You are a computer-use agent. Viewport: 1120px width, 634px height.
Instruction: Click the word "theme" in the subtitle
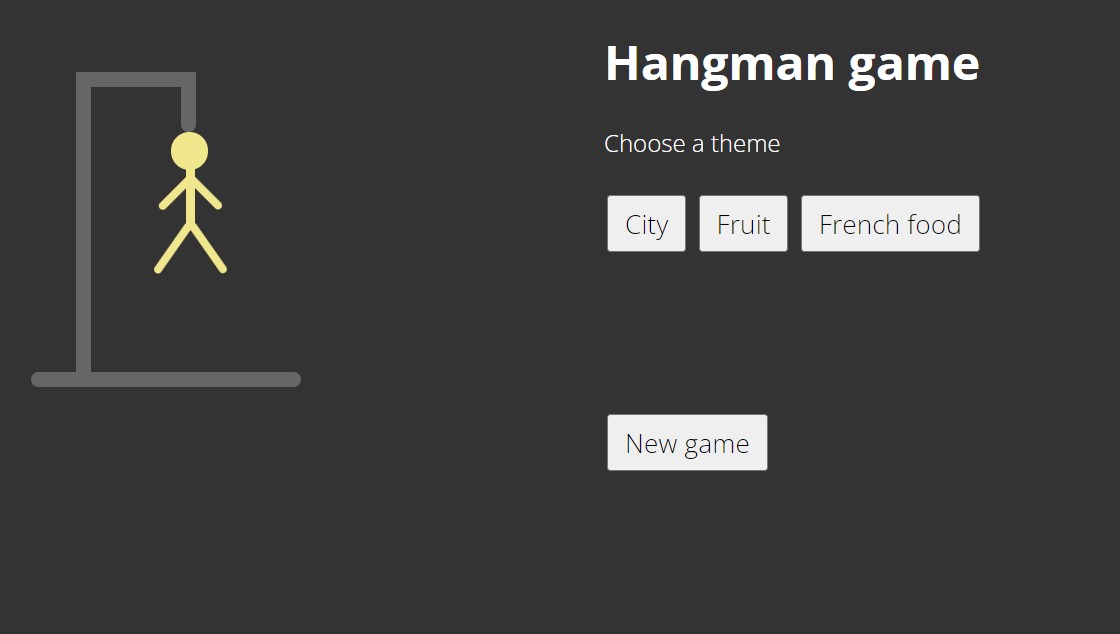pos(745,144)
